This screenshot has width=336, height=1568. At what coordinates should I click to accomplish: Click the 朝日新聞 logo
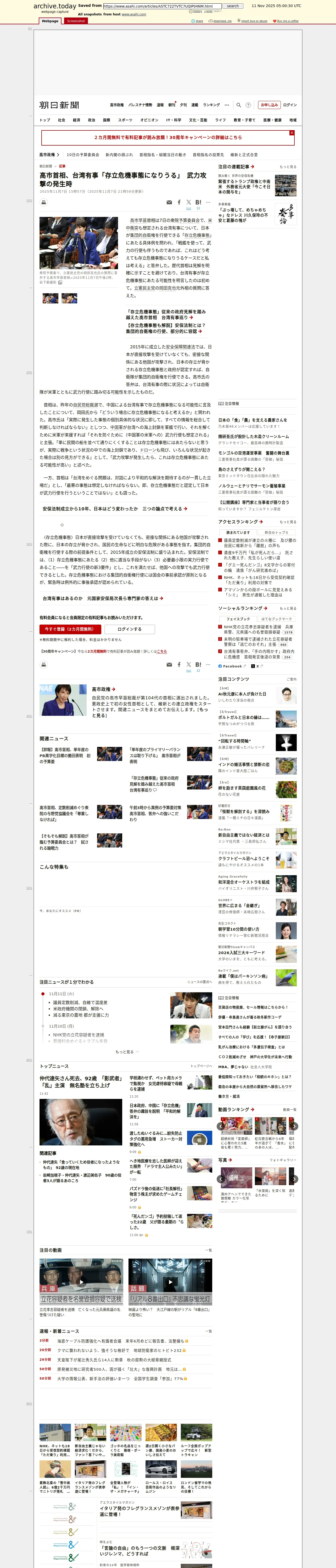[x=59, y=105]
